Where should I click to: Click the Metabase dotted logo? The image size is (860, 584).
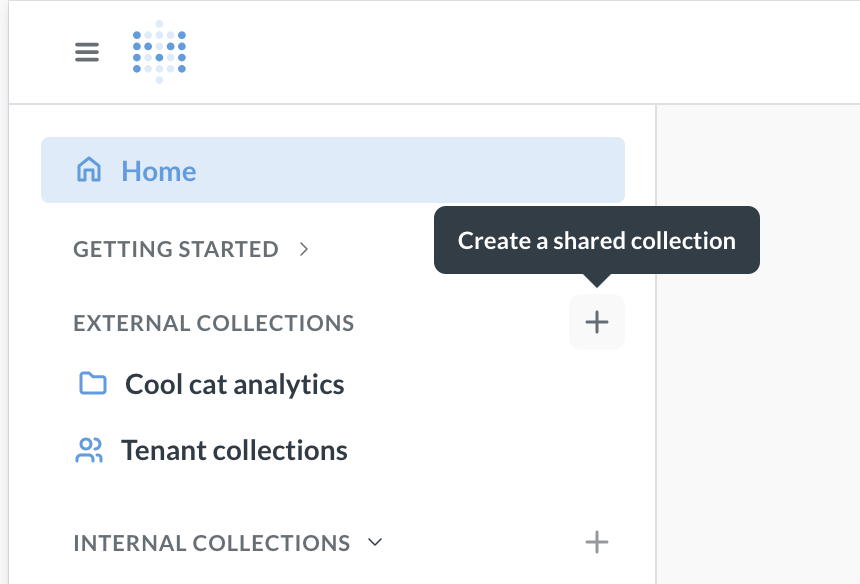[157, 52]
